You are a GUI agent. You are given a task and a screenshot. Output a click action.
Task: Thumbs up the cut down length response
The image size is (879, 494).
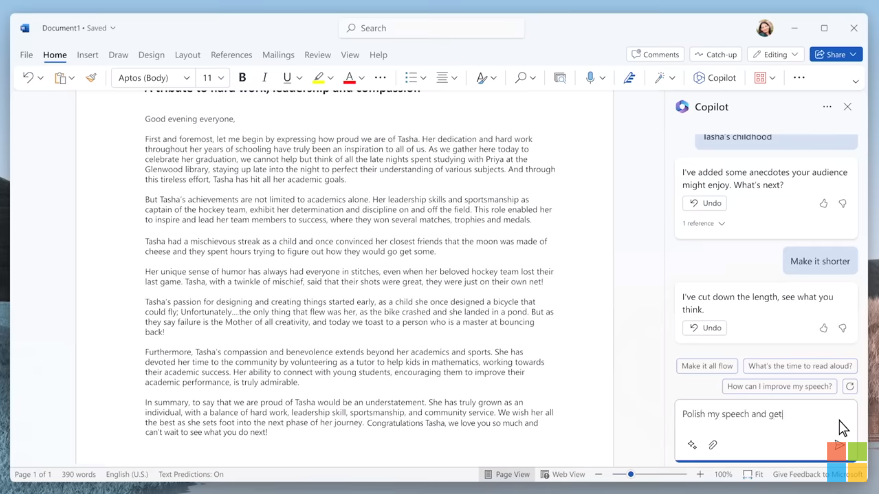tap(824, 328)
